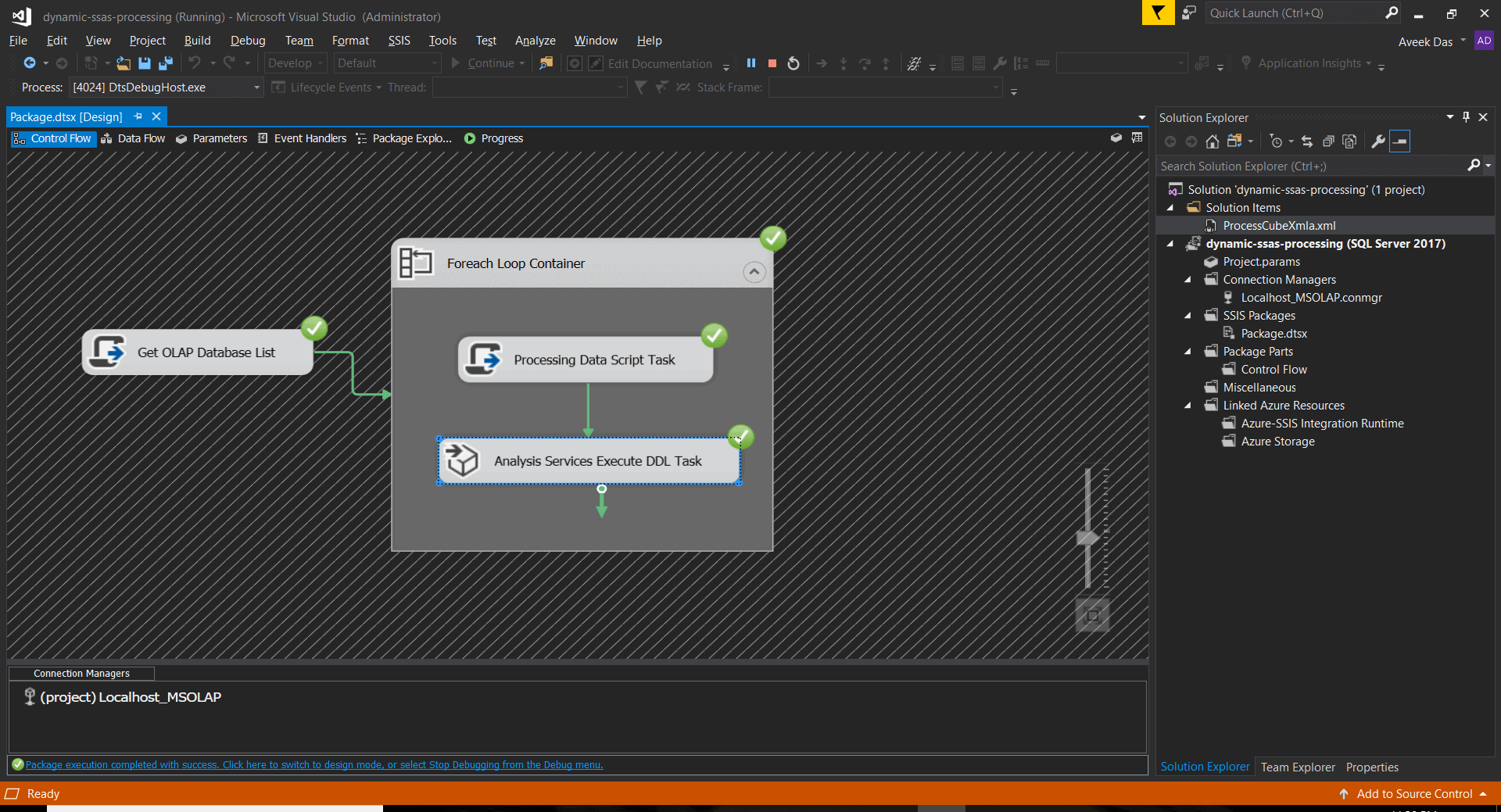Click the design surface zoom slider handle
The width and height of the screenshot is (1501, 812).
[x=1087, y=538]
